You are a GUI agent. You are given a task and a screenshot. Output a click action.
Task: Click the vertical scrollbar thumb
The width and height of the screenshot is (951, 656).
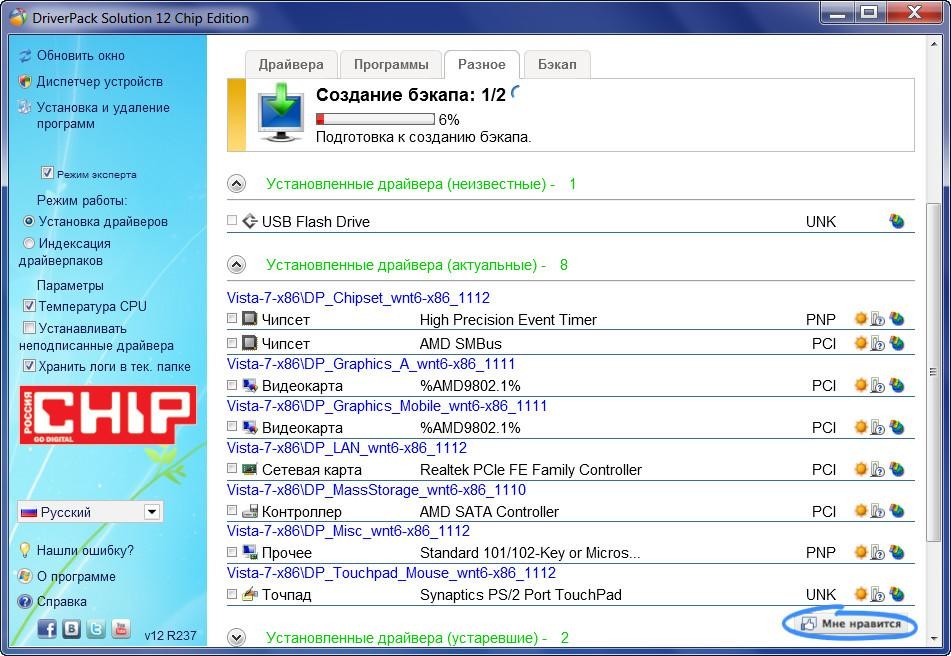pyautogui.click(x=933, y=373)
